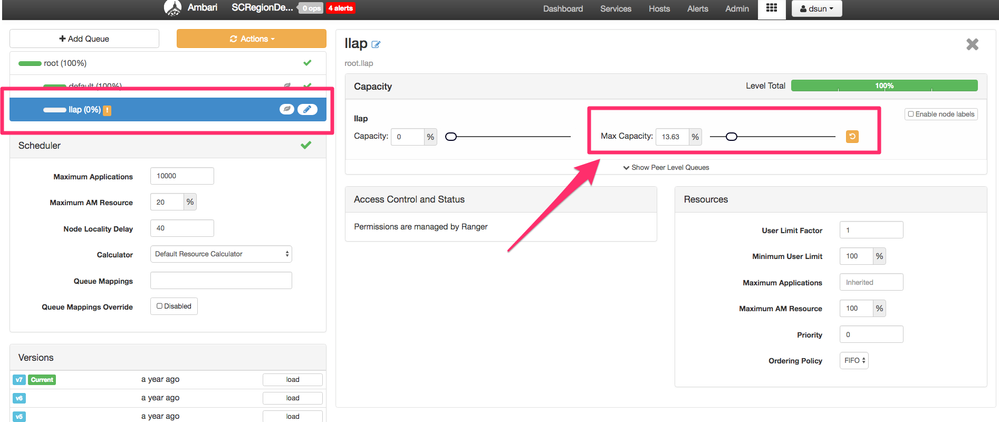Open the Services menu
This screenshot has height=422, width=999.
[x=615, y=9]
